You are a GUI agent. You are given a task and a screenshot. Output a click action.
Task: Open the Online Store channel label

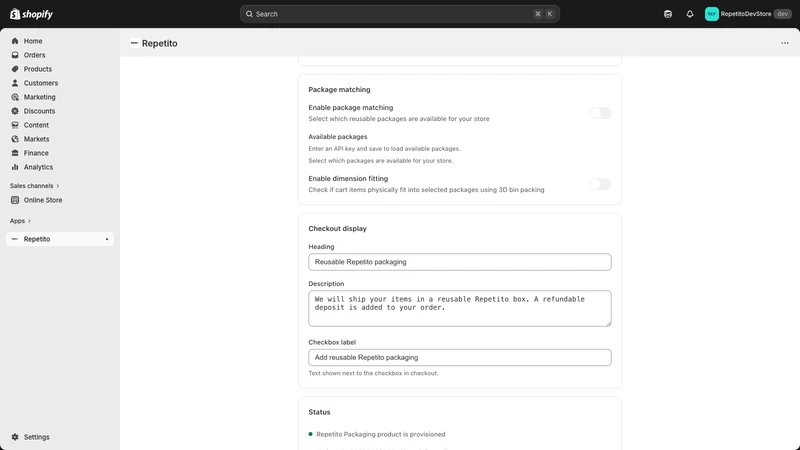point(43,200)
